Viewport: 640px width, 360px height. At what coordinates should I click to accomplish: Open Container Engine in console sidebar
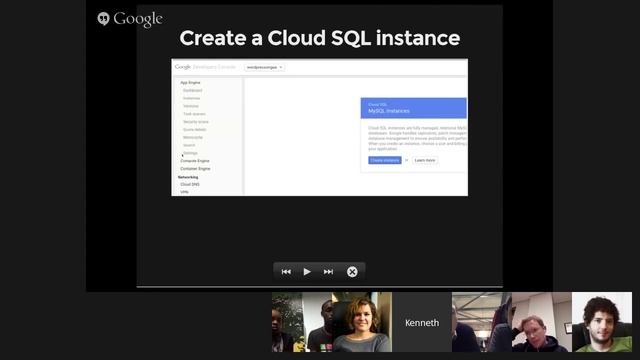pos(195,169)
